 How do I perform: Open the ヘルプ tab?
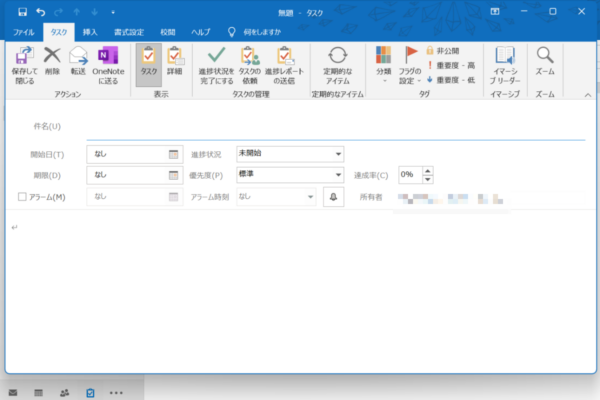coord(201,32)
